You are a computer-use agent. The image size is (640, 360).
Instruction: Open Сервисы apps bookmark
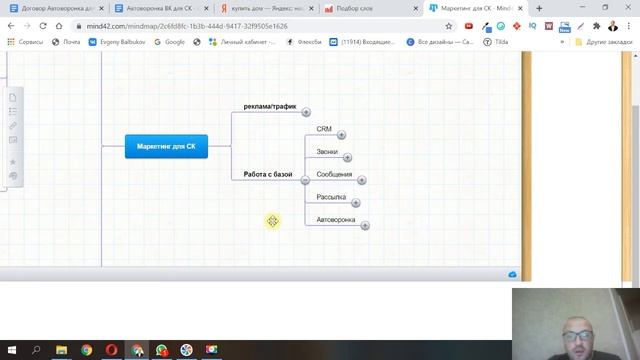[x=25, y=42]
